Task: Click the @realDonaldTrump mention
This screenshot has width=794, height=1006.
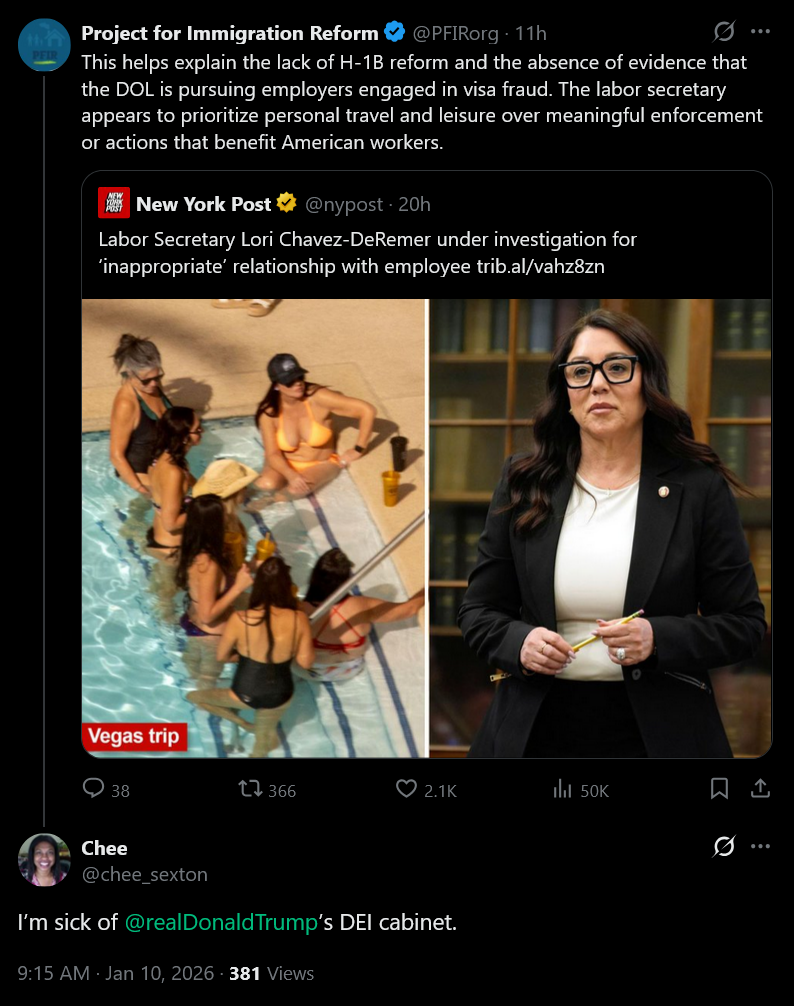Action: click(x=221, y=922)
